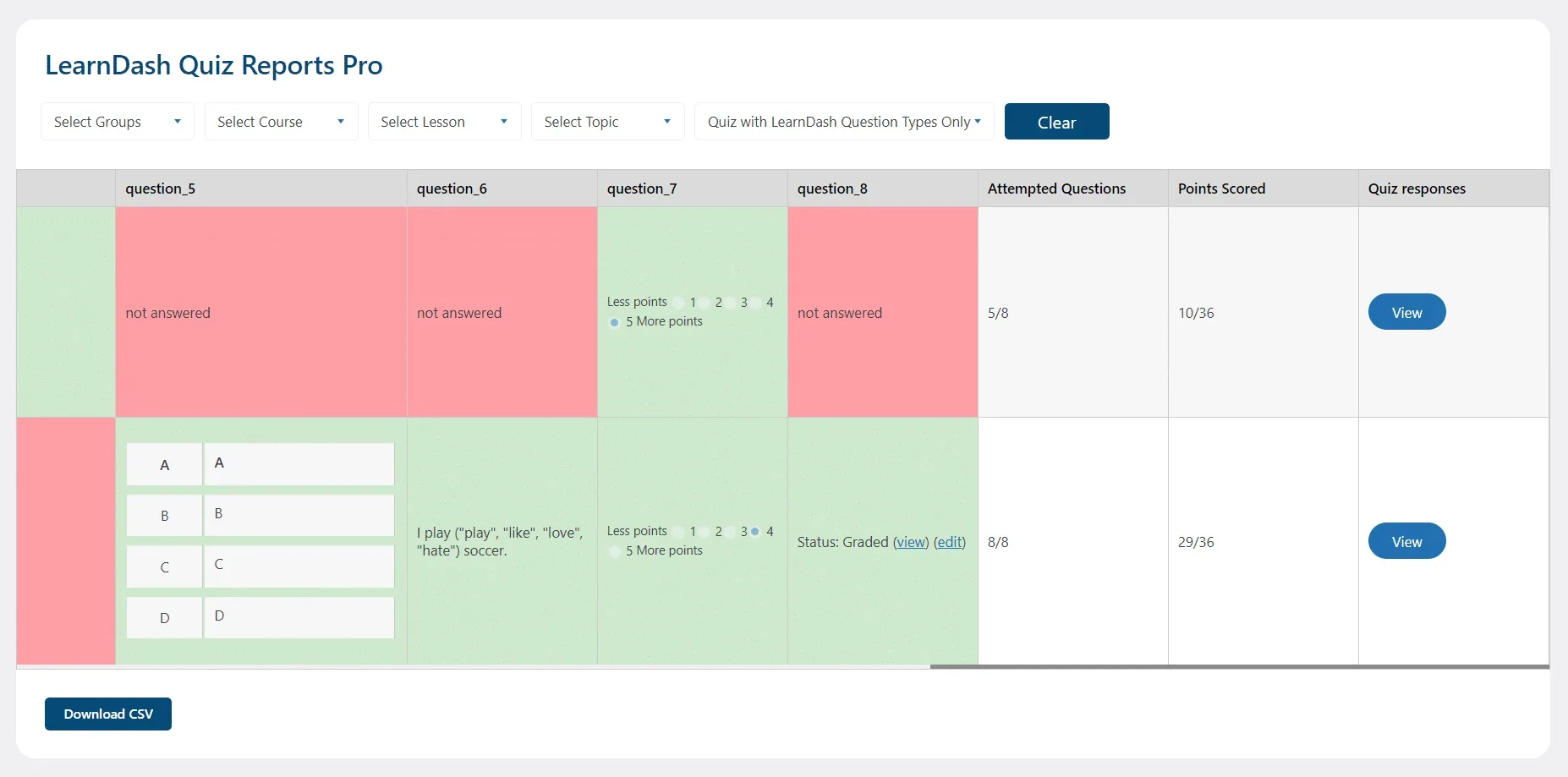Follow the view link next to Status: Graded

pos(911,542)
